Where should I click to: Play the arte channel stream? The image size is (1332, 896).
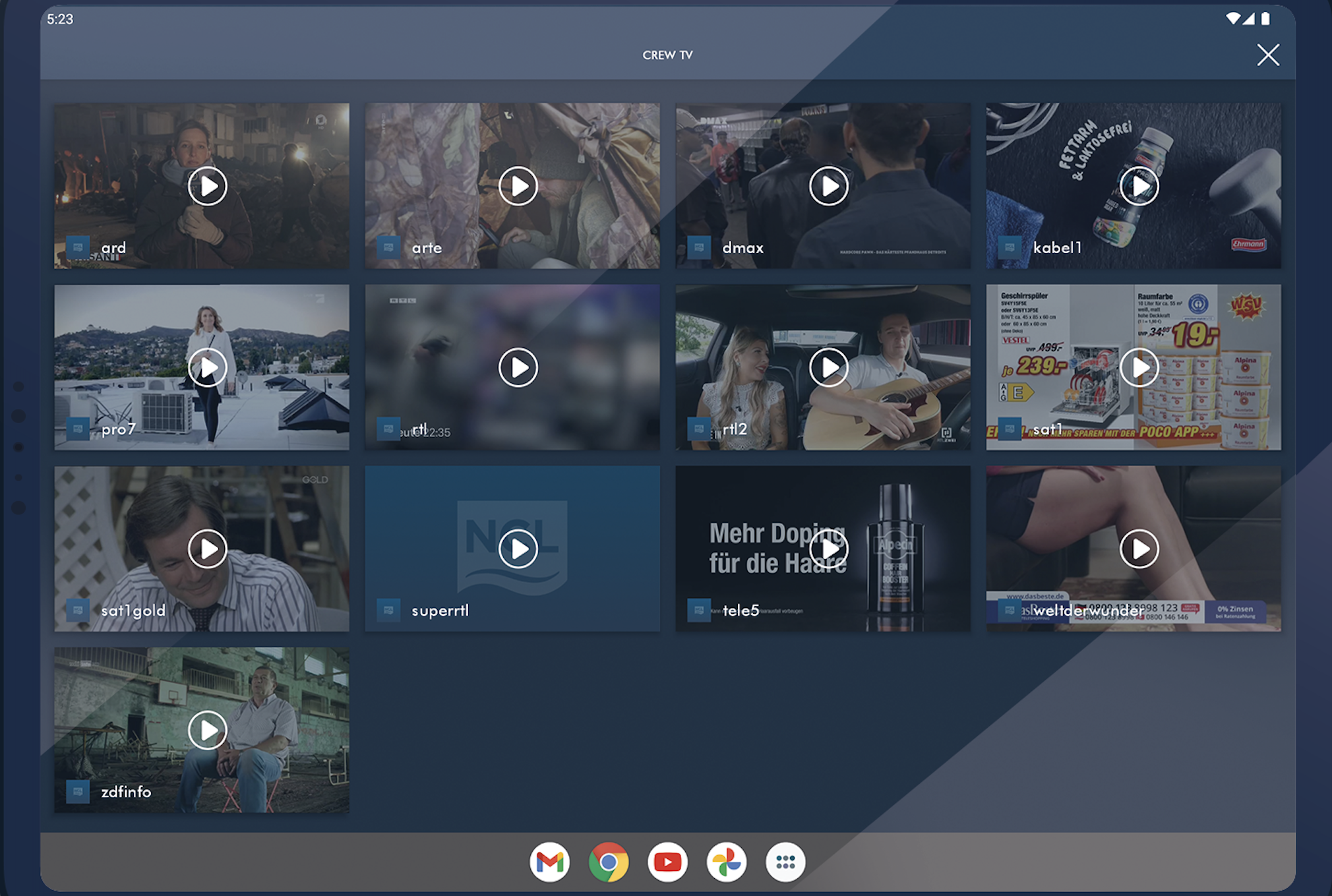(518, 187)
